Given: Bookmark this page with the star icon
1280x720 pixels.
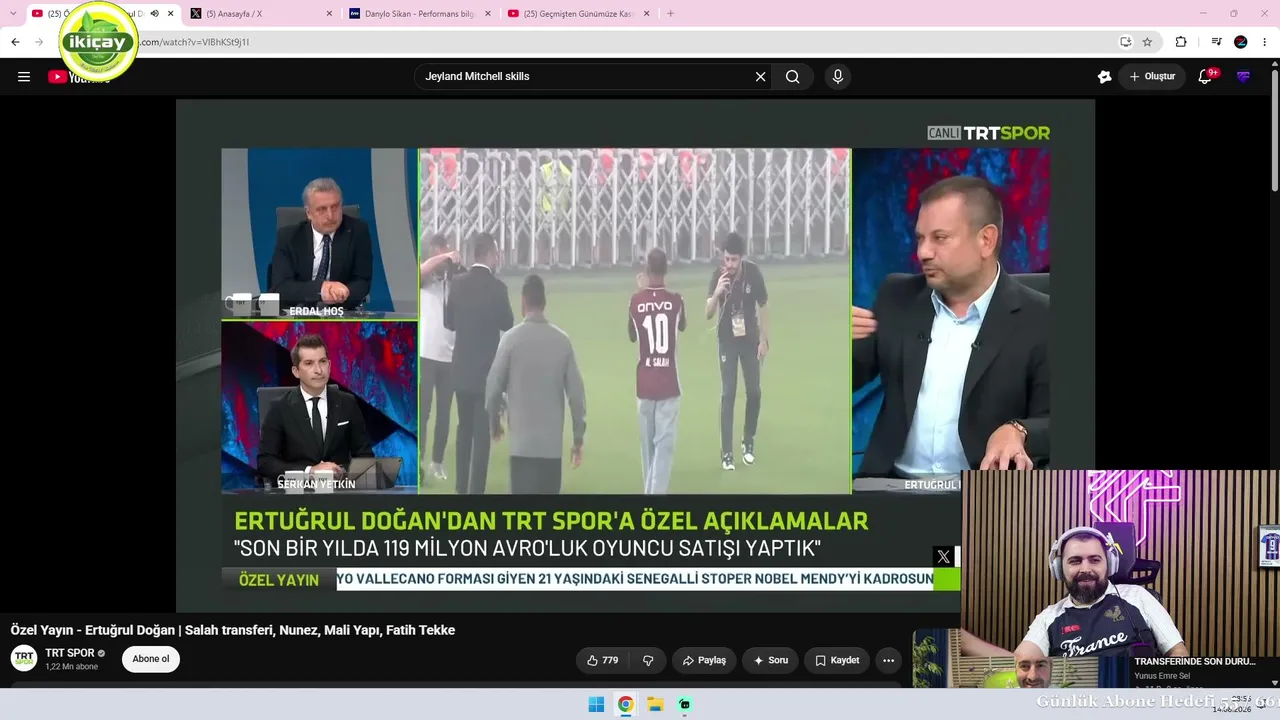Looking at the screenshot, I should coord(1148,42).
